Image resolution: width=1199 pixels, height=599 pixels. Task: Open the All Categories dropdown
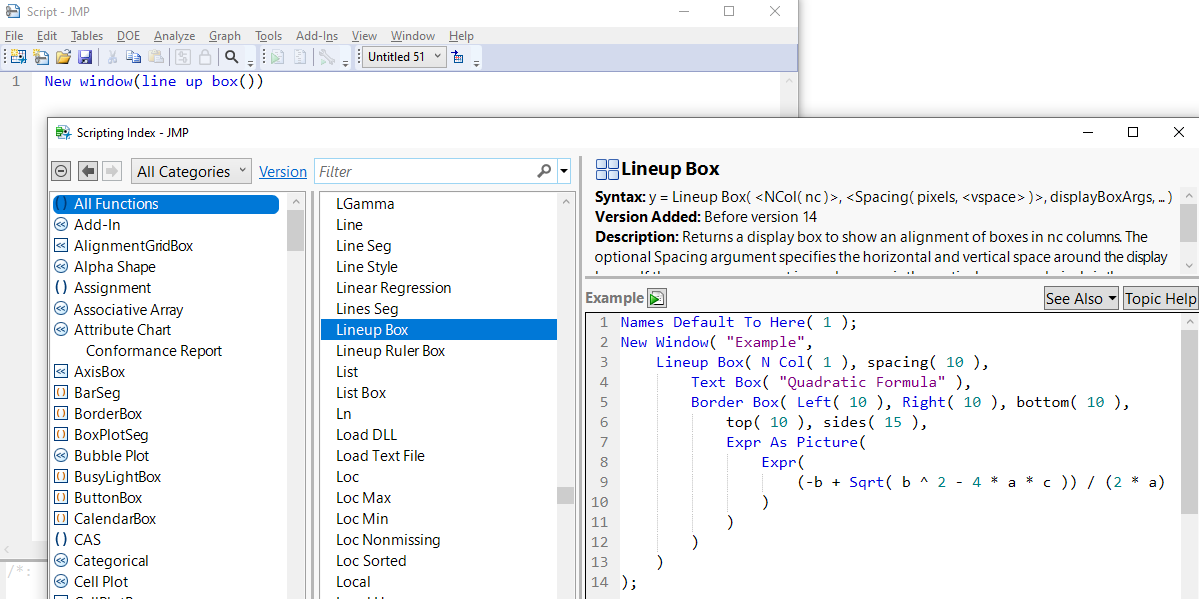[192, 171]
